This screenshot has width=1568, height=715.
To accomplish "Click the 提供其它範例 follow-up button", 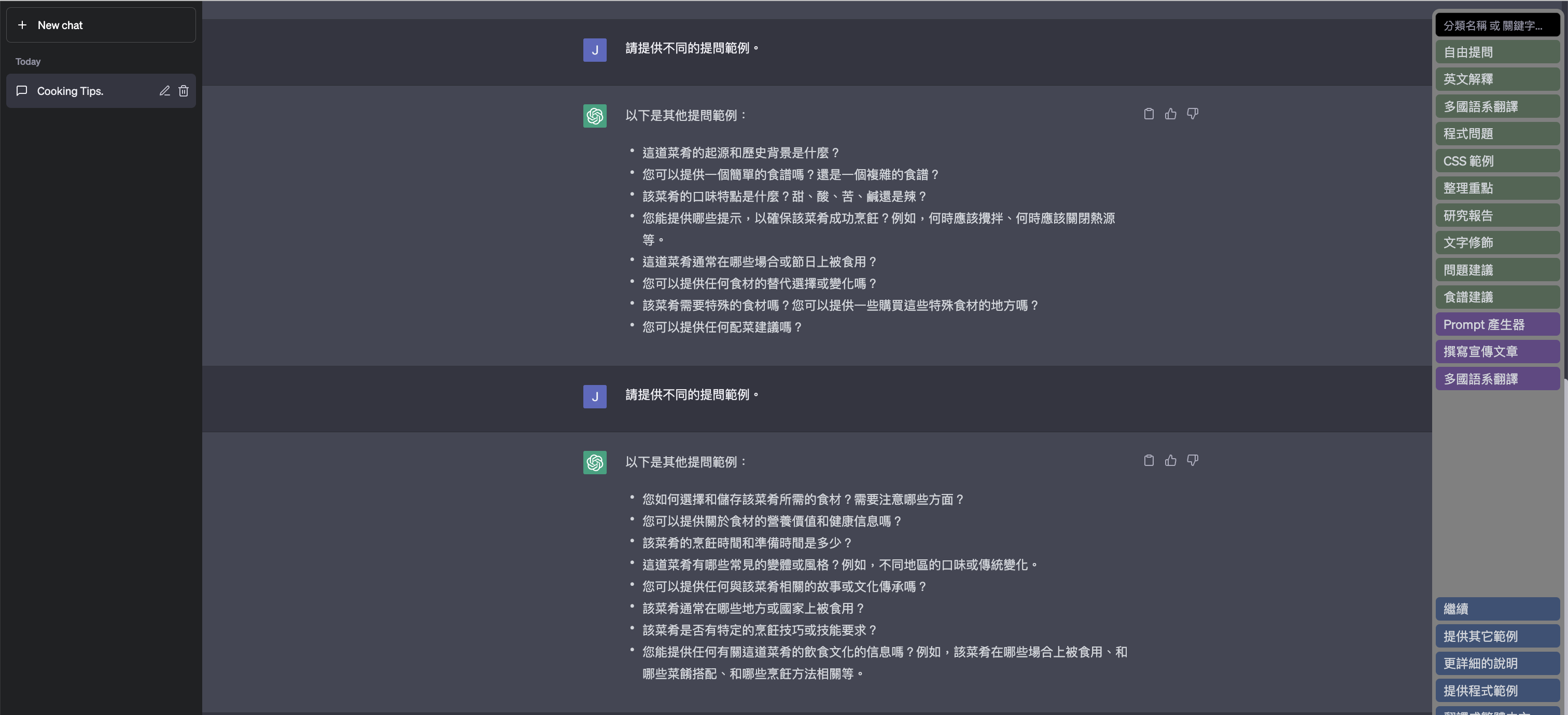I will [x=1497, y=637].
